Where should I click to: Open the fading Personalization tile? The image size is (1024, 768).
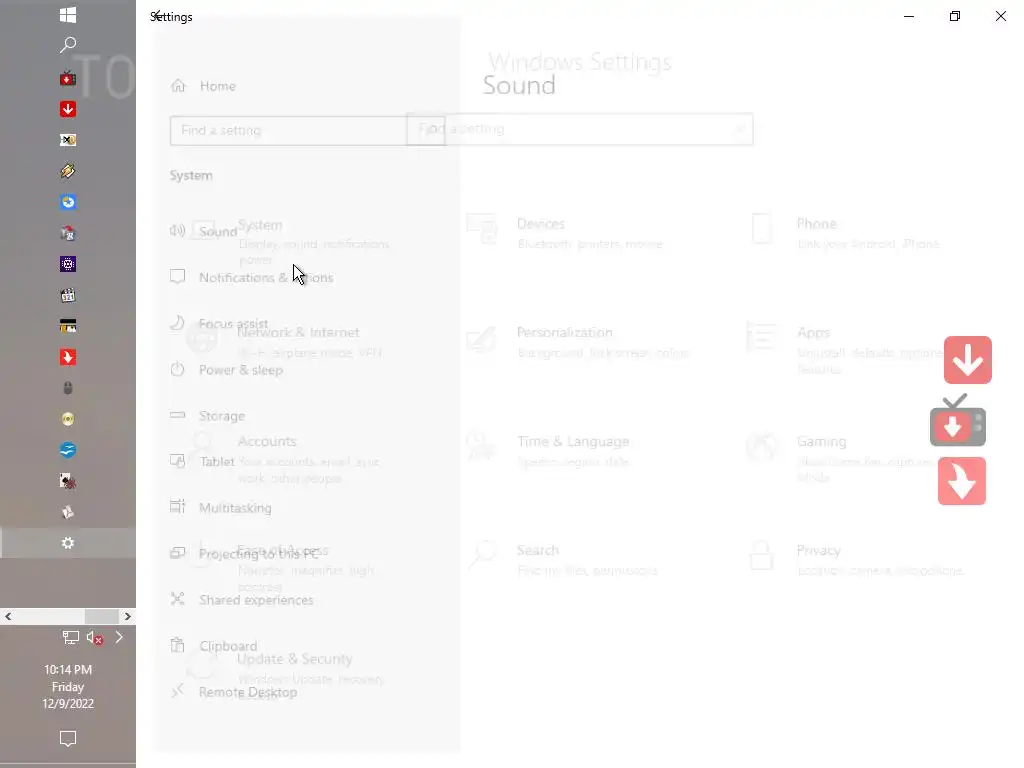[x=577, y=342]
